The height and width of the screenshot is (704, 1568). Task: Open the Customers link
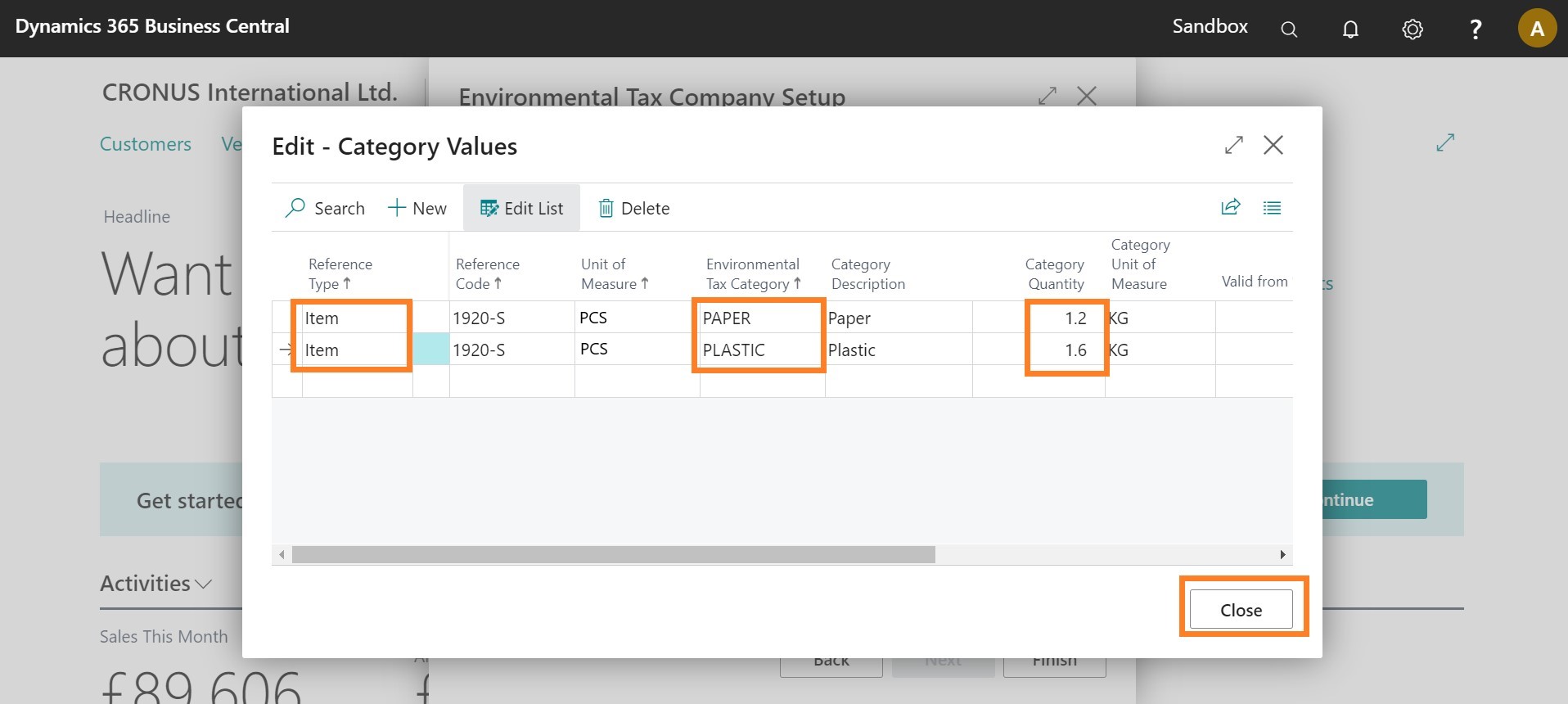click(x=145, y=144)
